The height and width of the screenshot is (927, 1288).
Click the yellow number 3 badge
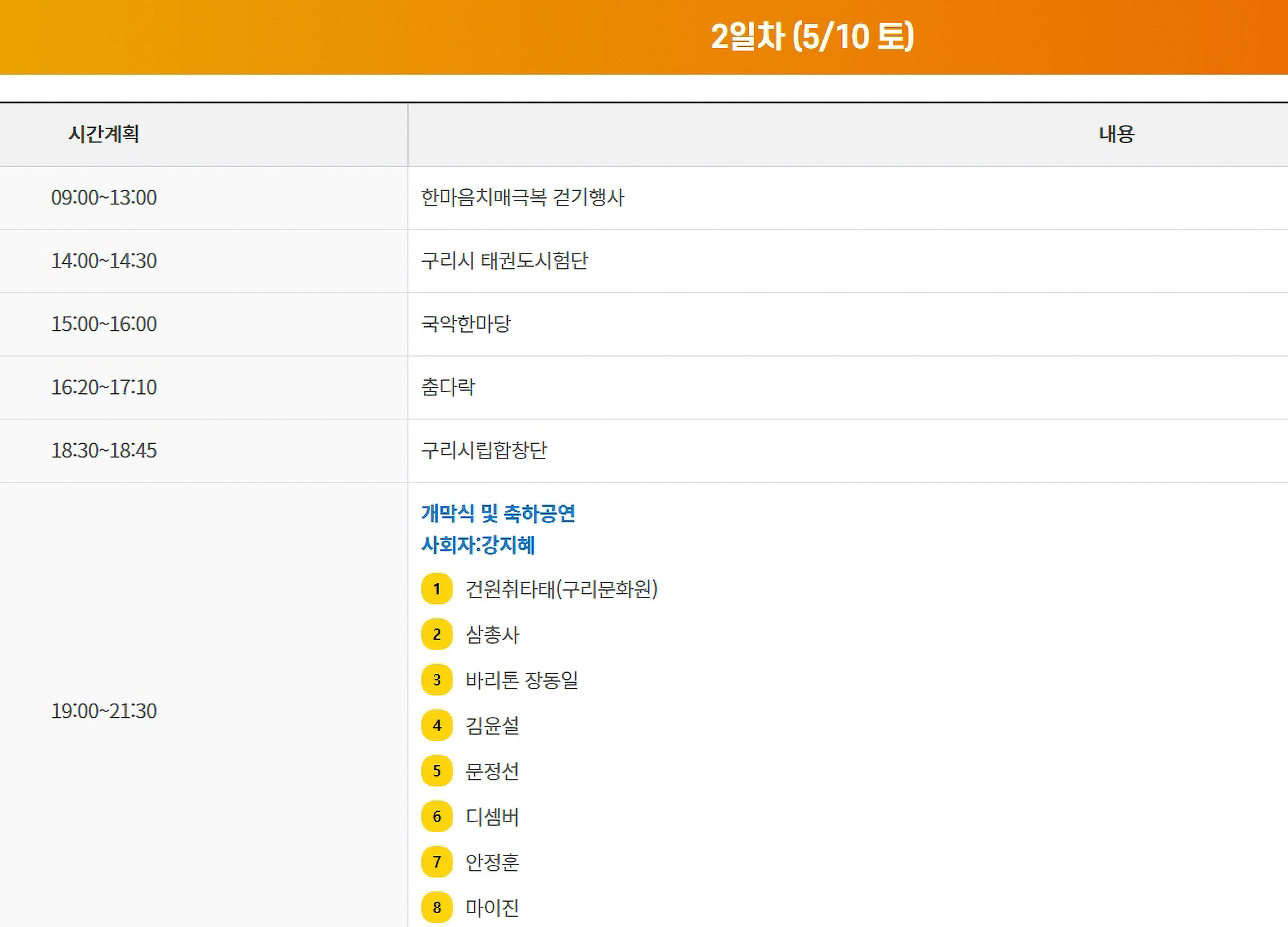[x=437, y=680]
